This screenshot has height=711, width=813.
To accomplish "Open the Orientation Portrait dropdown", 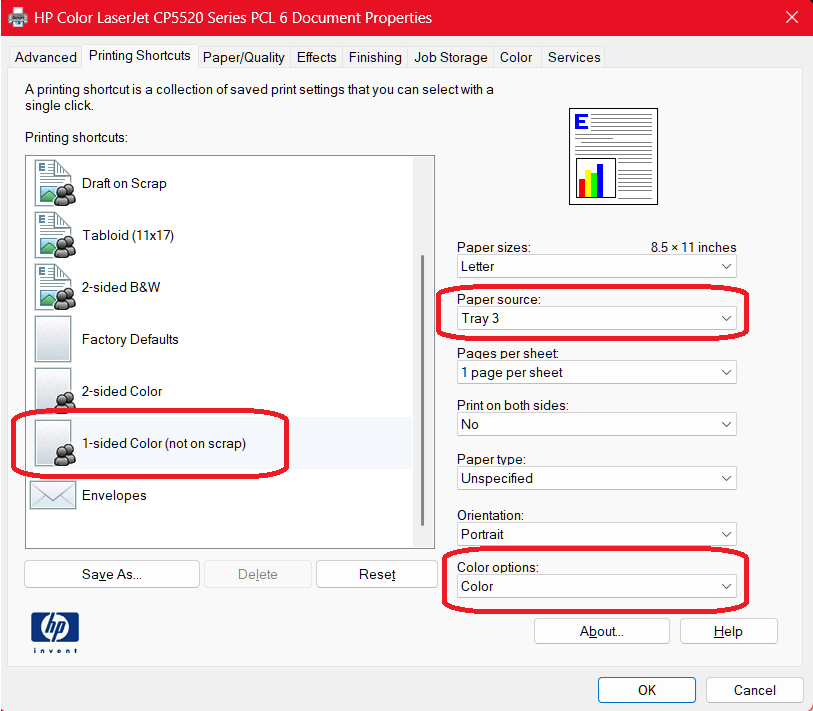I will point(596,534).
